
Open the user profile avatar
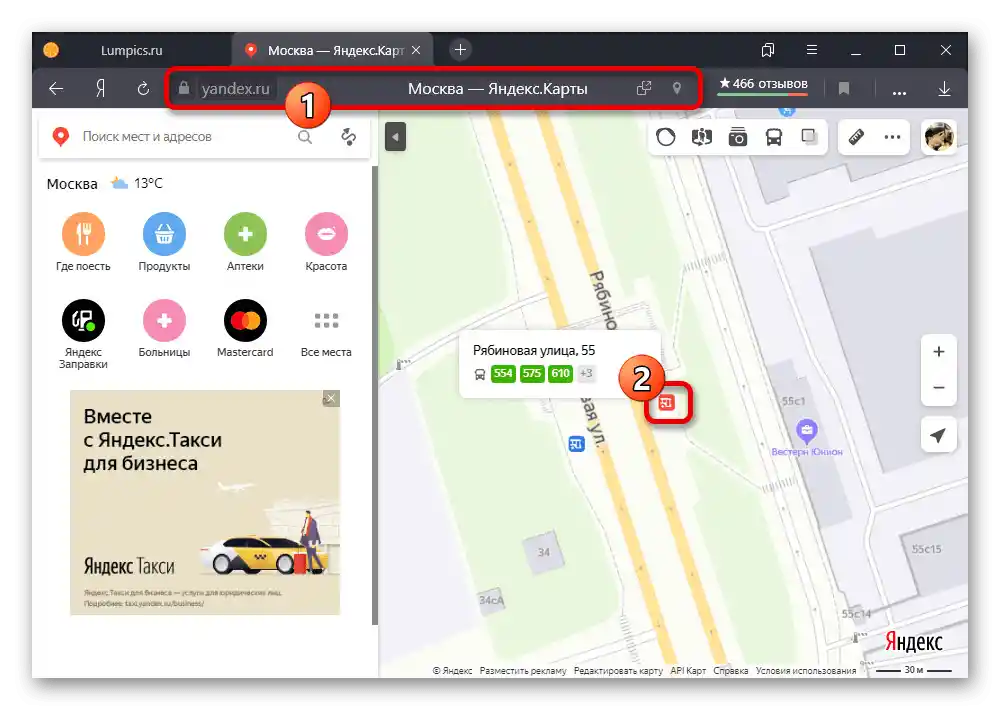pyautogui.click(x=939, y=137)
